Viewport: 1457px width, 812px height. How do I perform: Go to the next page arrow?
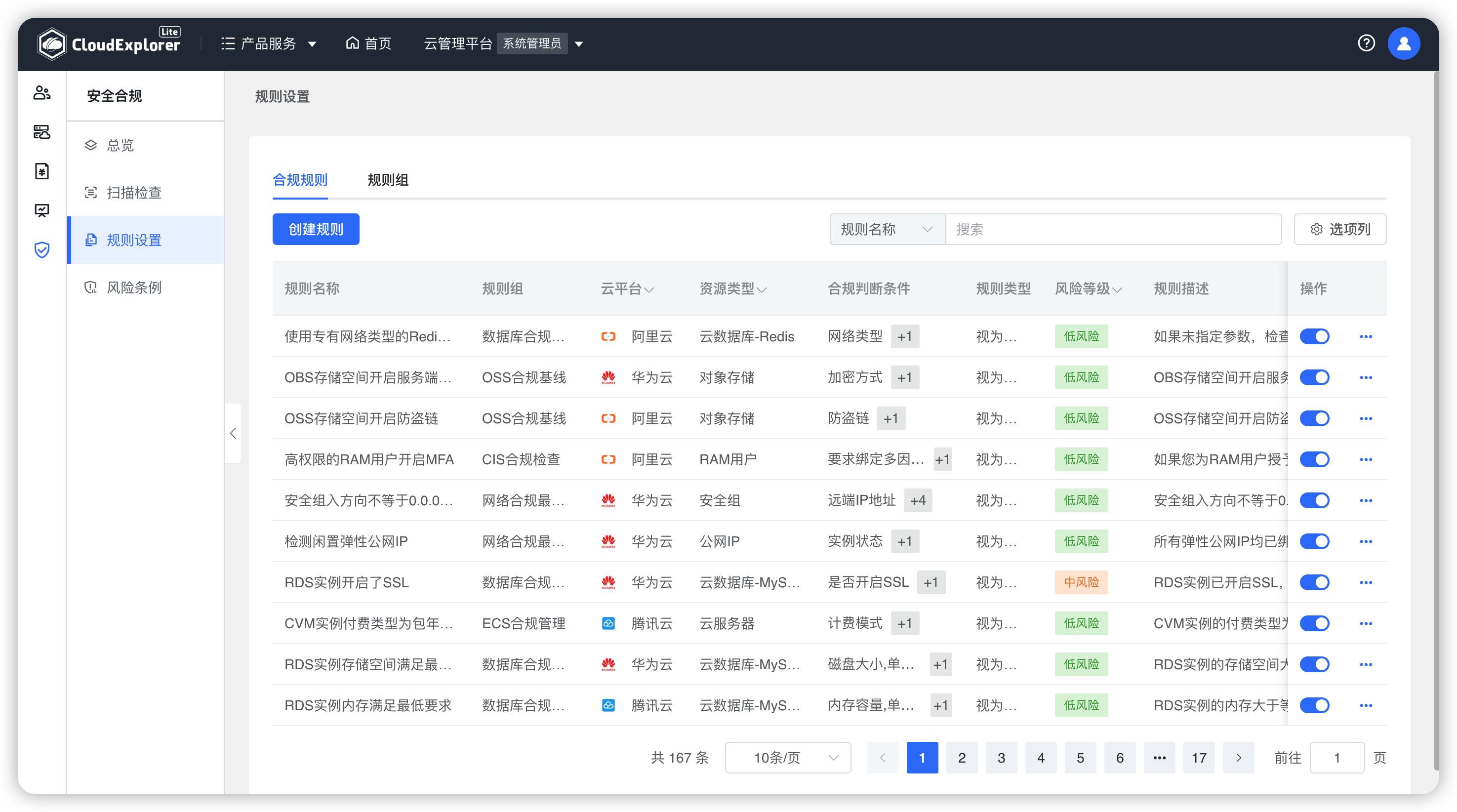click(x=1238, y=758)
